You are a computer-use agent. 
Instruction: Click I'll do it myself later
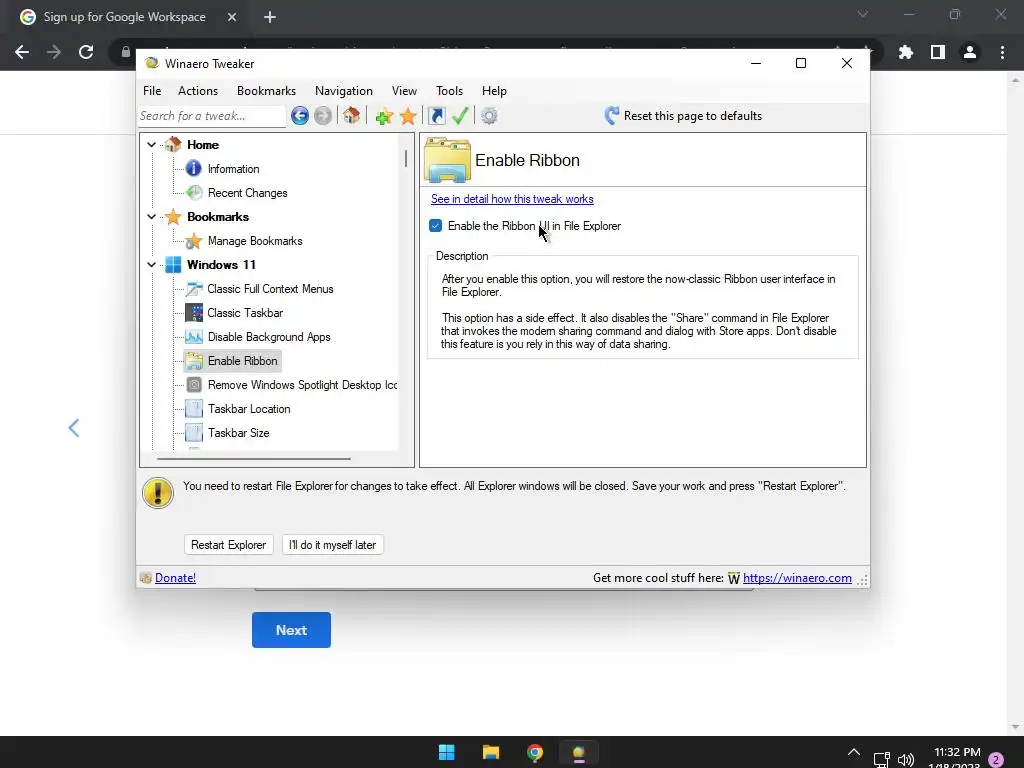pyautogui.click(x=332, y=545)
